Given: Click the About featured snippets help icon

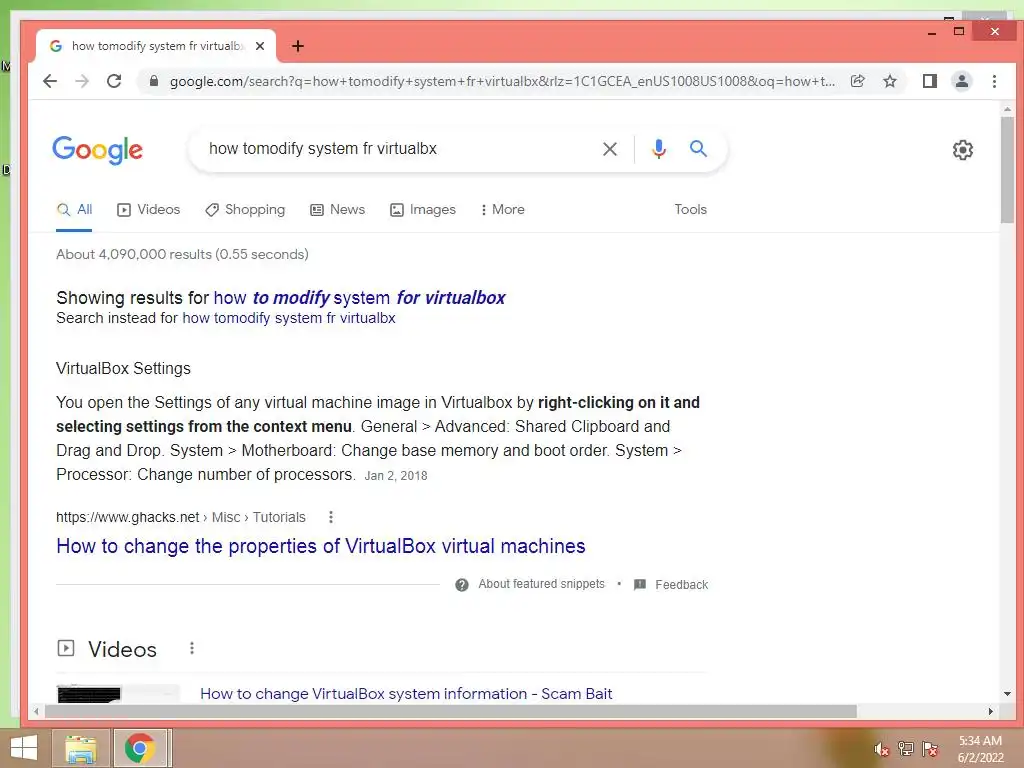Looking at the screenshot, I should [x=462, y=584].
